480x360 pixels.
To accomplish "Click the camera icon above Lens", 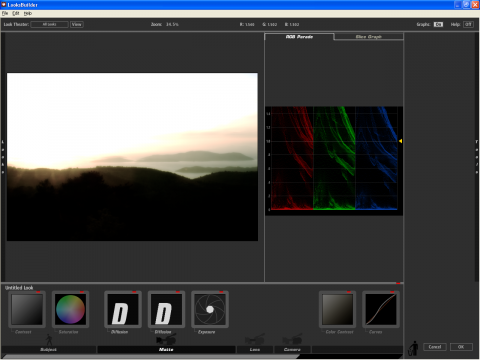I will (x=255, y=340).
